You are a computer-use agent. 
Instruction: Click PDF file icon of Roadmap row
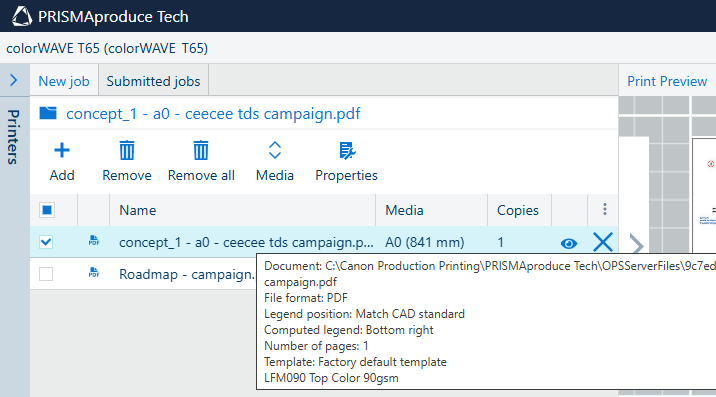pyautogui.click(x=94, y=273)
